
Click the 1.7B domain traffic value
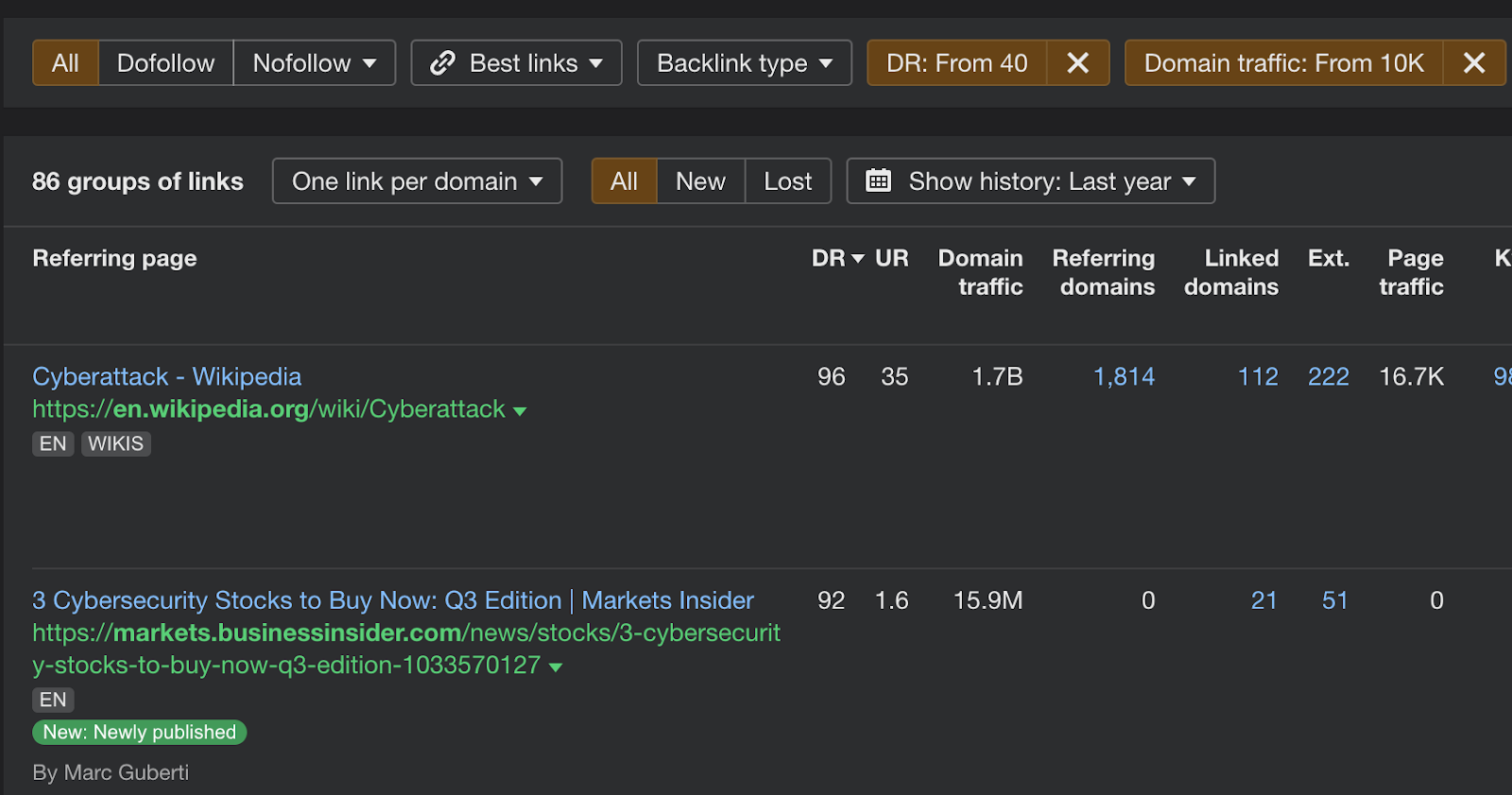(997, 376)
